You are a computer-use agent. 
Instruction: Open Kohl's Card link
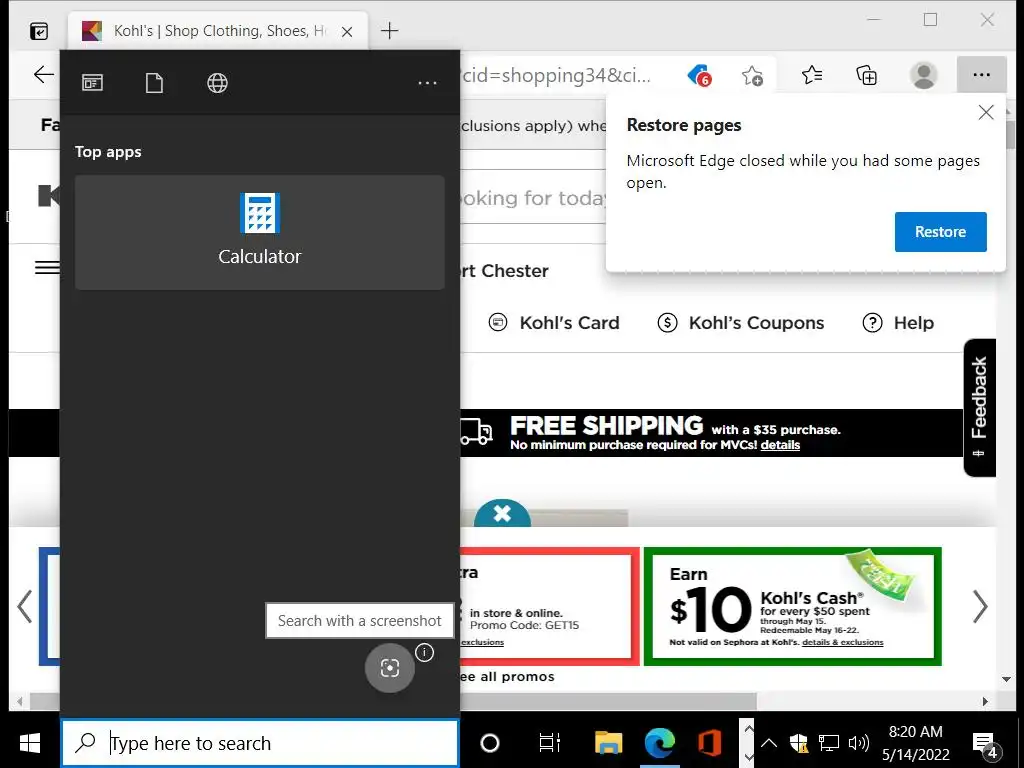coord(554,323)
